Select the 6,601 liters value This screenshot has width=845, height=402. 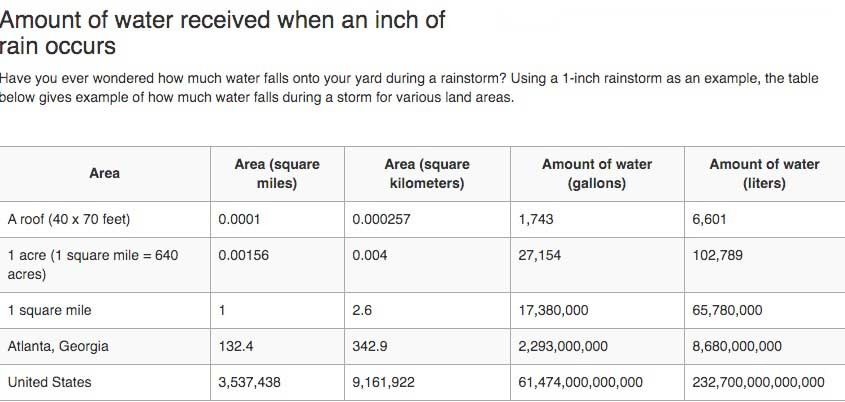coord(709,219)
